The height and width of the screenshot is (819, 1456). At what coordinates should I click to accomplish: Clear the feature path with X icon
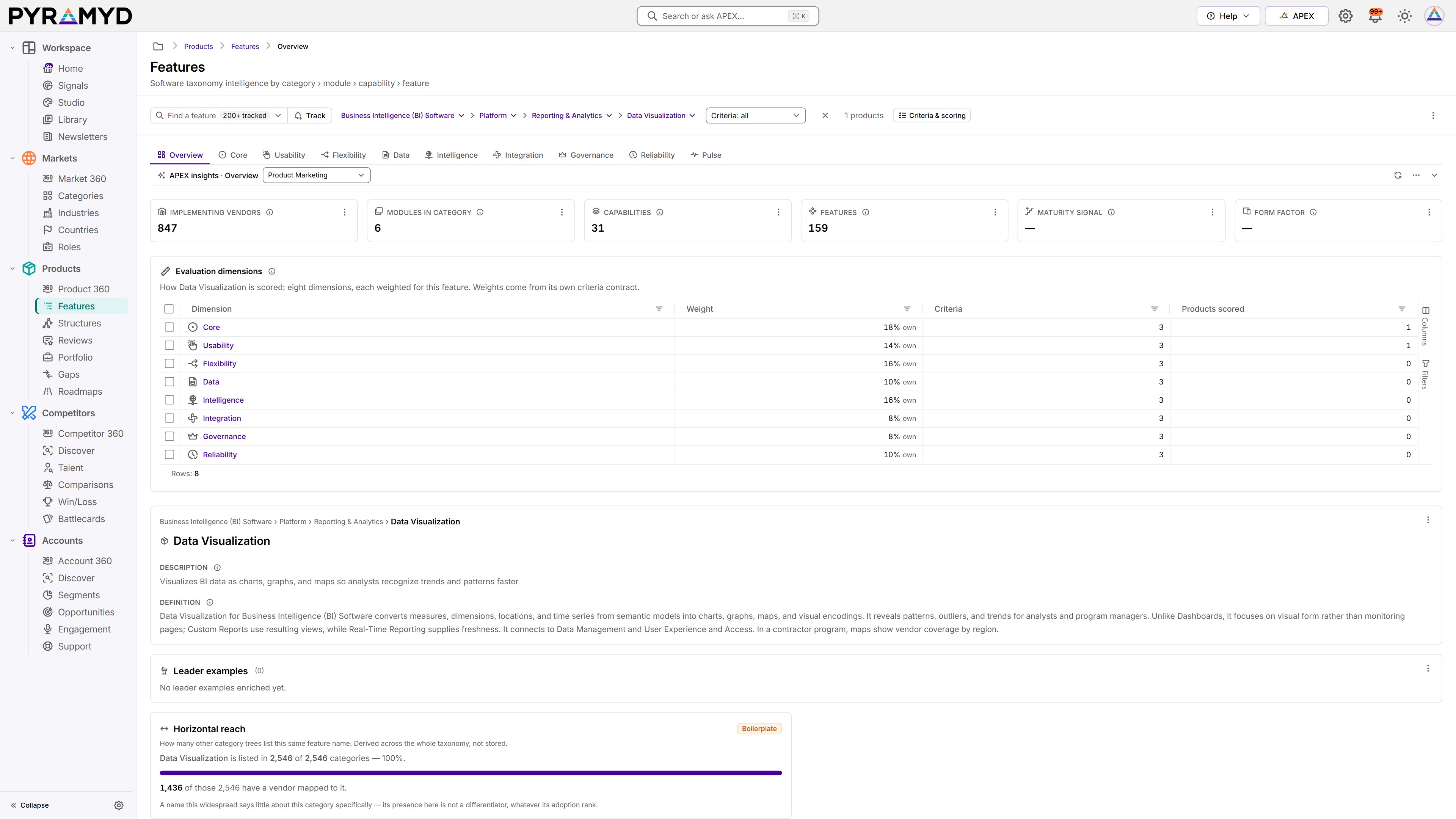pos(825,115)
